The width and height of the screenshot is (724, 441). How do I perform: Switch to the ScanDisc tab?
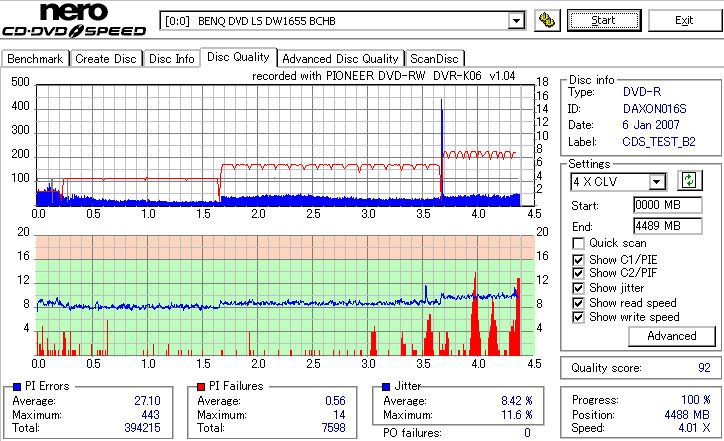(434, 59)
